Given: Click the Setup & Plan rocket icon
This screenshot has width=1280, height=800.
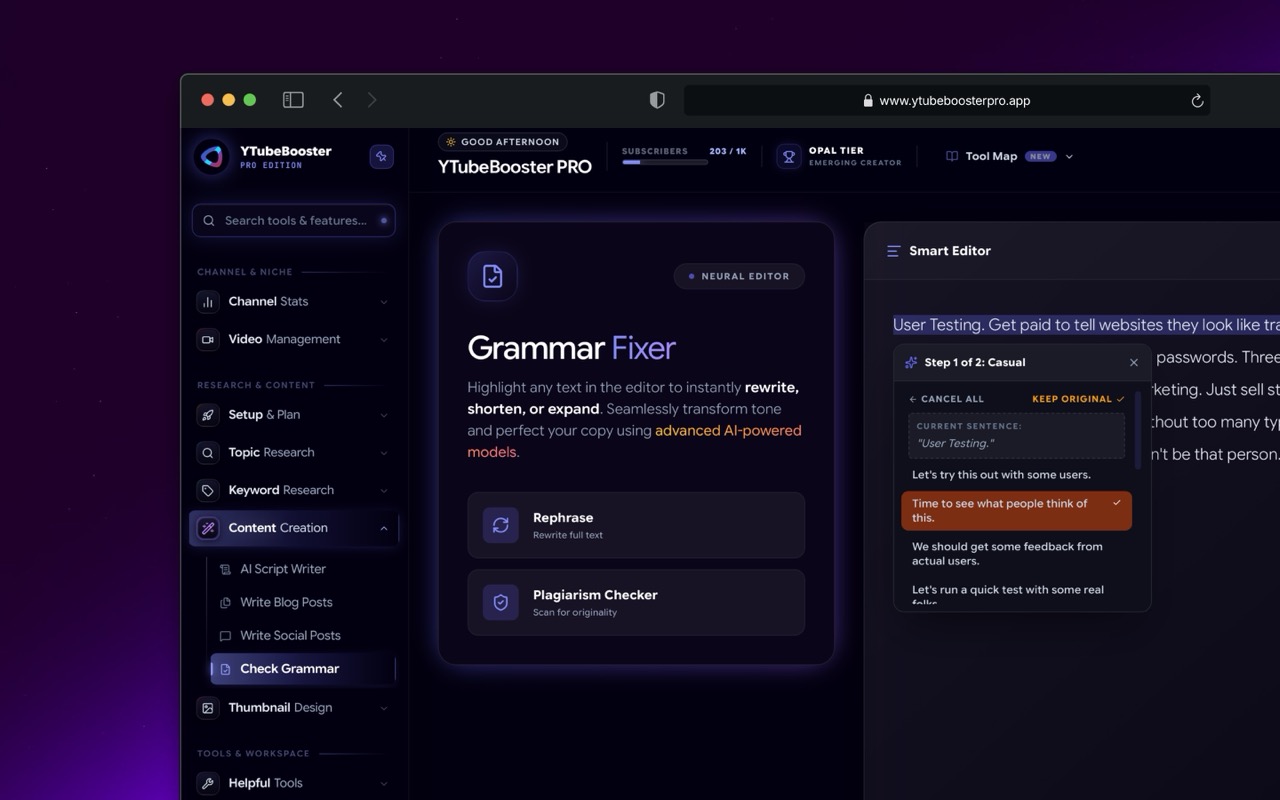Looking at the screenshot, I should (208, 415).
